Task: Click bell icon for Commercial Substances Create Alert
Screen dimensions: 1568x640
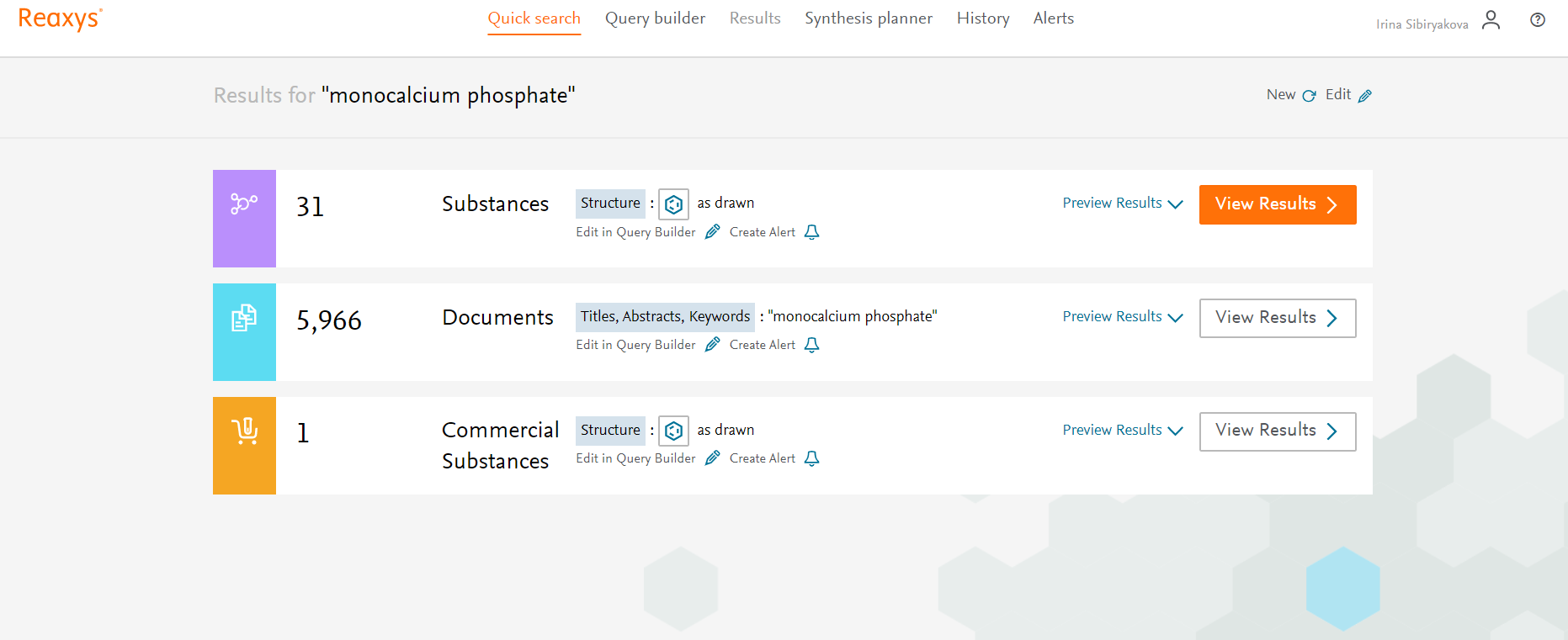Action: (x=811, y=458)
